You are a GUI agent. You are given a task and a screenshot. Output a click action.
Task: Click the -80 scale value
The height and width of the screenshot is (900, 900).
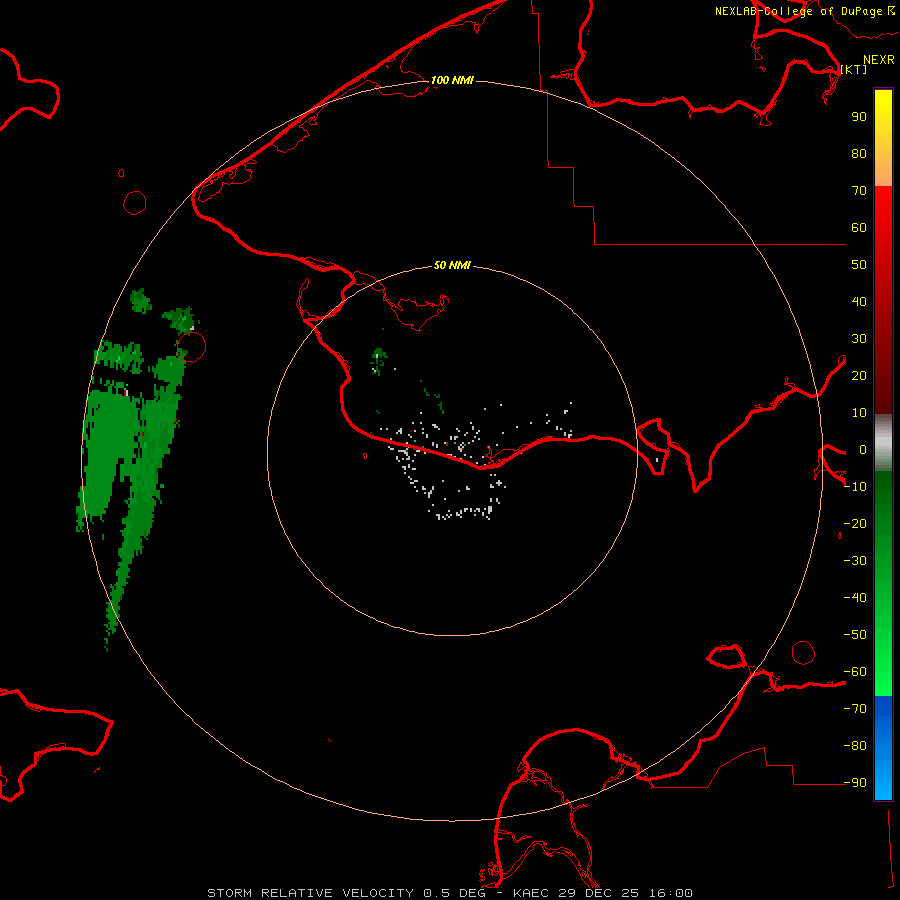855,746
